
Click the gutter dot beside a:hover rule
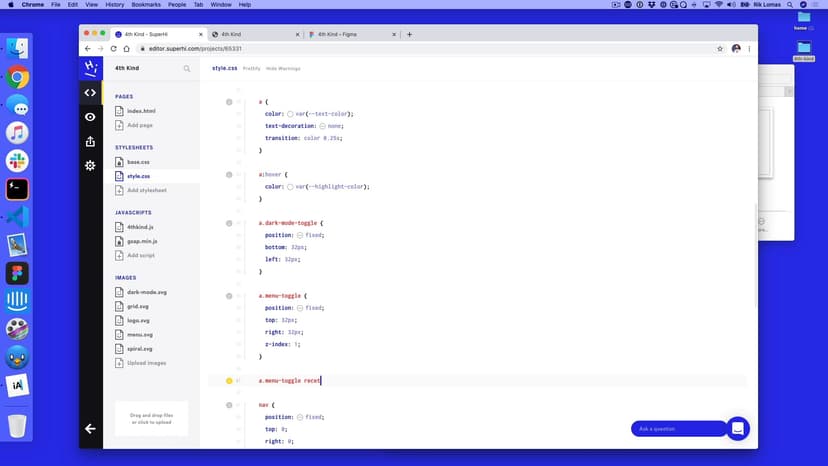[229, 174]
